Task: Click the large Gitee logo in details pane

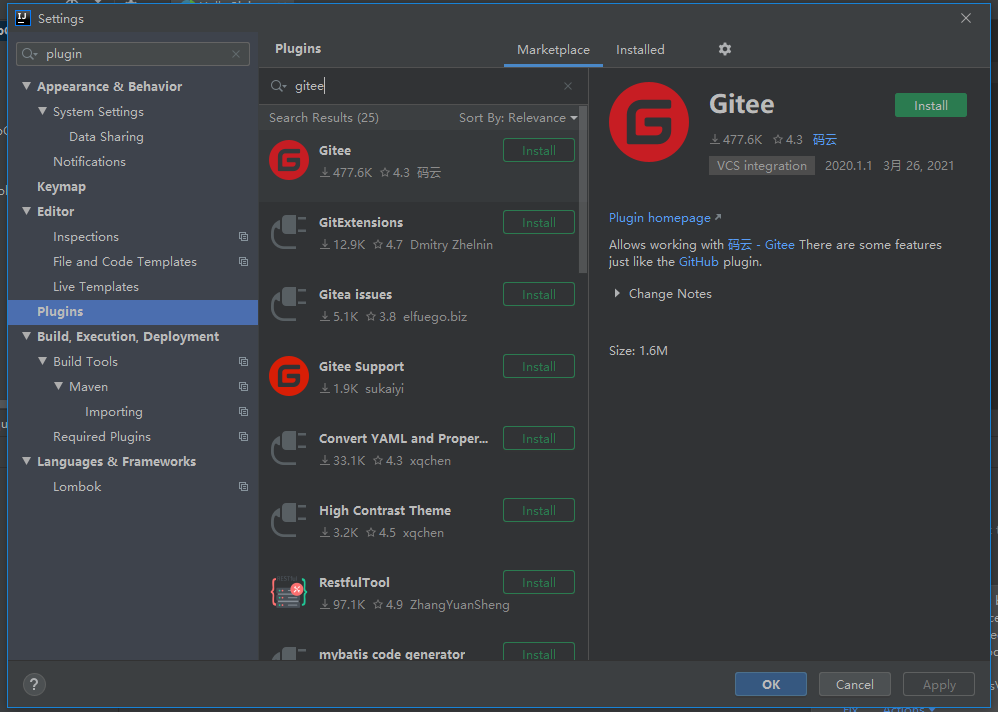Action: coord(649,122)
